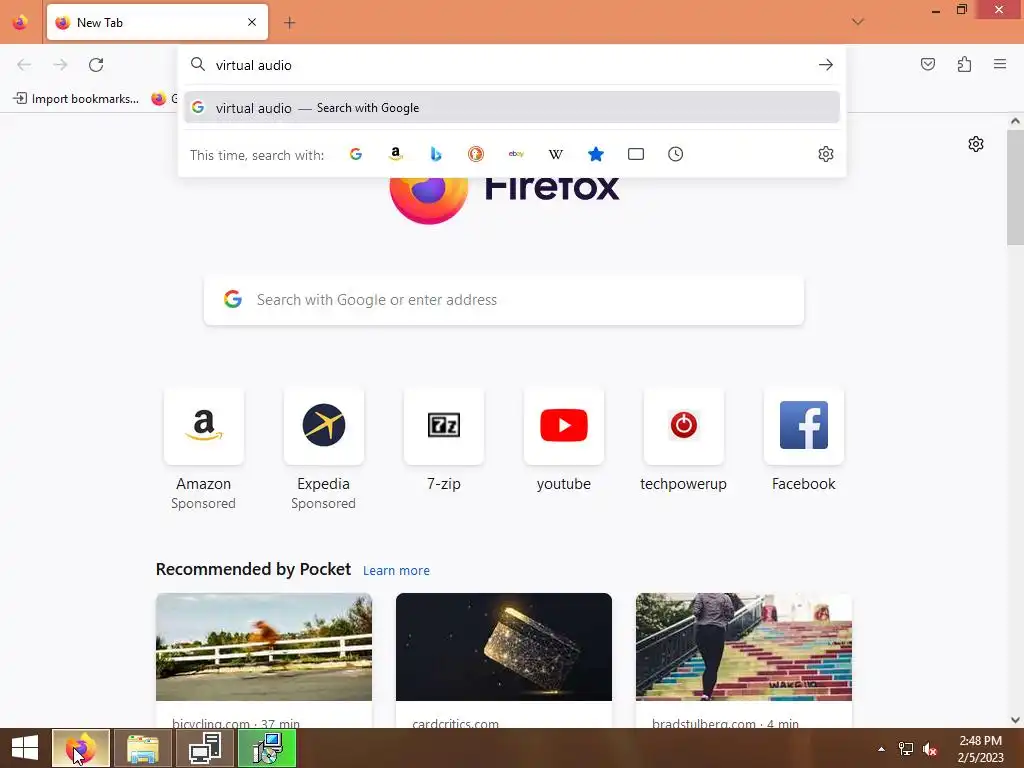
Task: Open the bradstulberg.com Pocket story image
Action: click(x=744, y=647)
